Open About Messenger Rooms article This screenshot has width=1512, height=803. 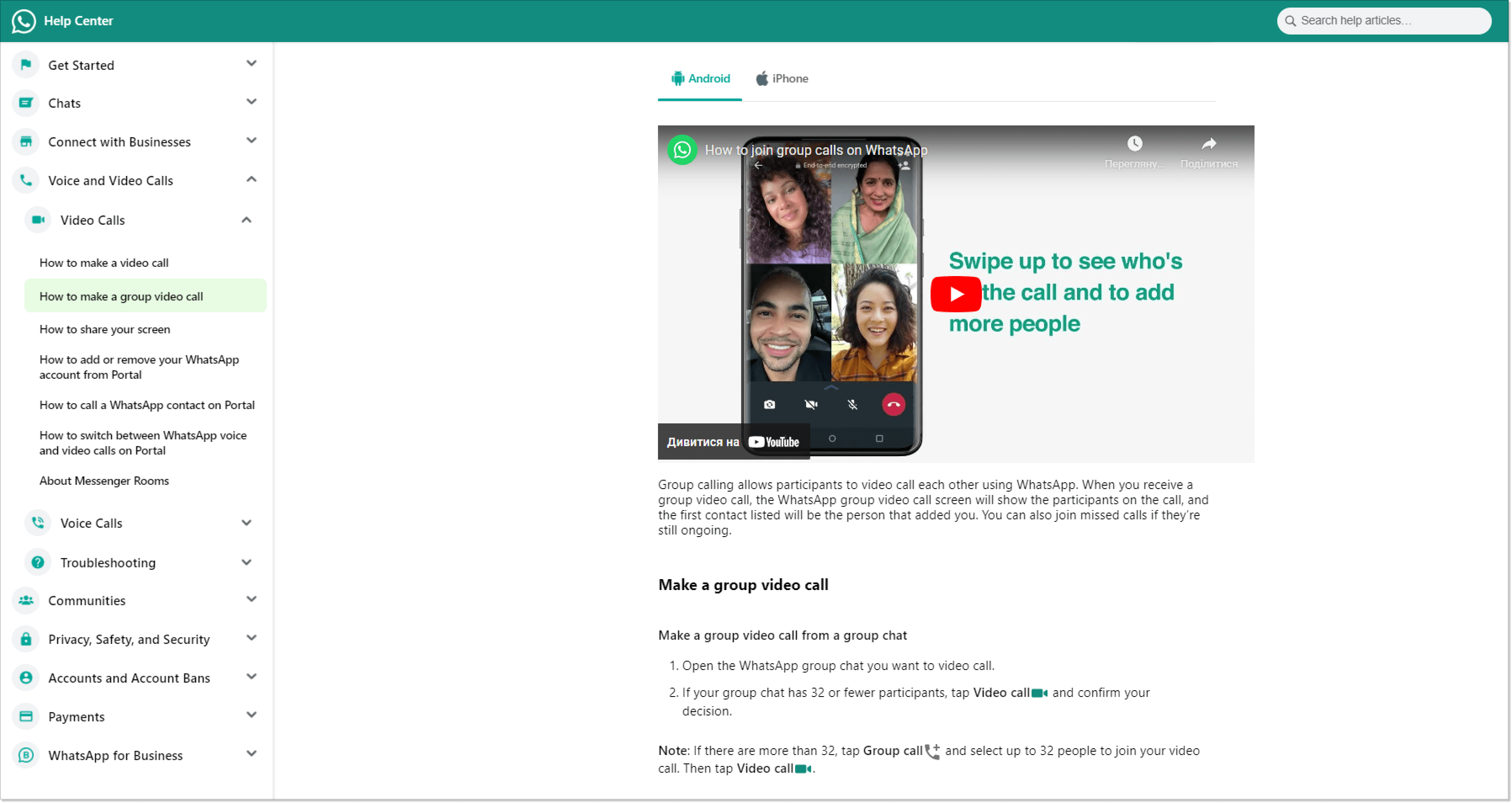point(104,481)
